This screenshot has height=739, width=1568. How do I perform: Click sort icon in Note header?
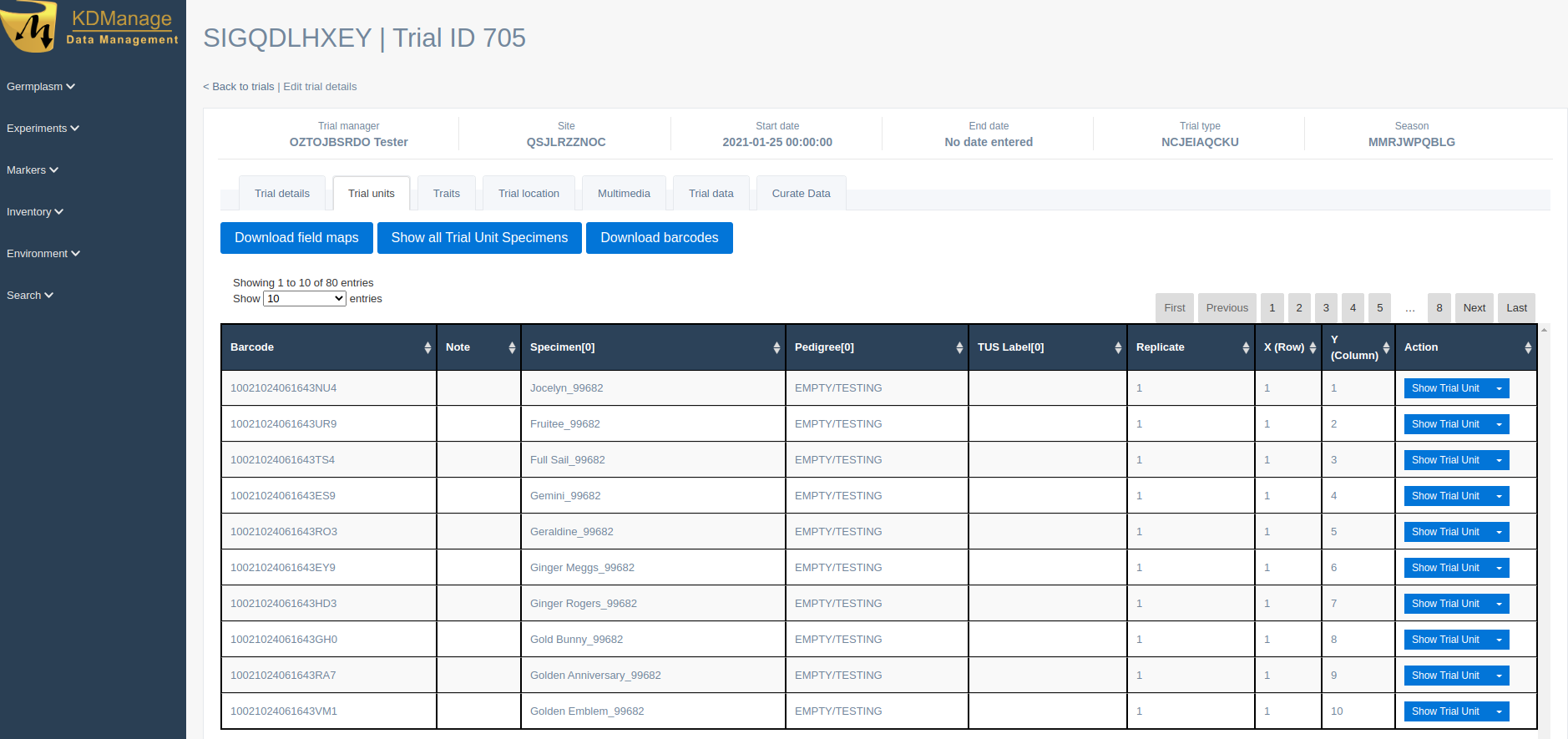point(512,347)
